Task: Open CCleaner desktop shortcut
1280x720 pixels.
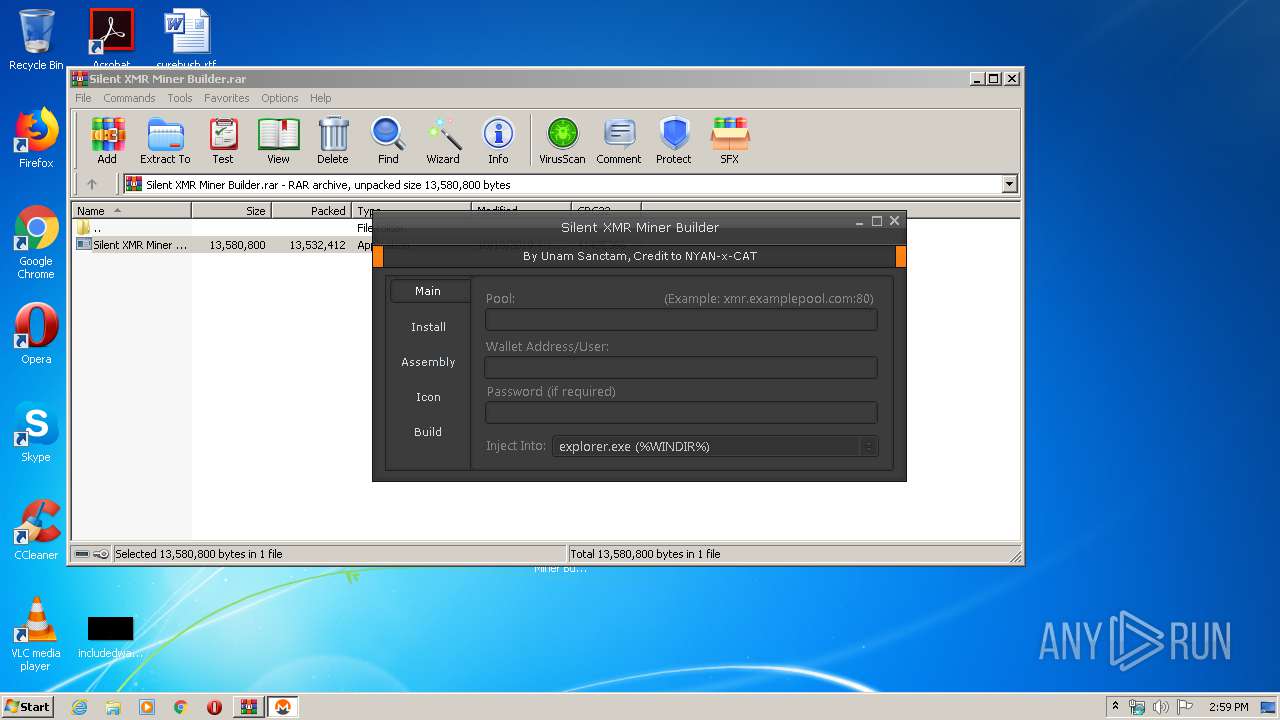Action: [x=36, y=530]
